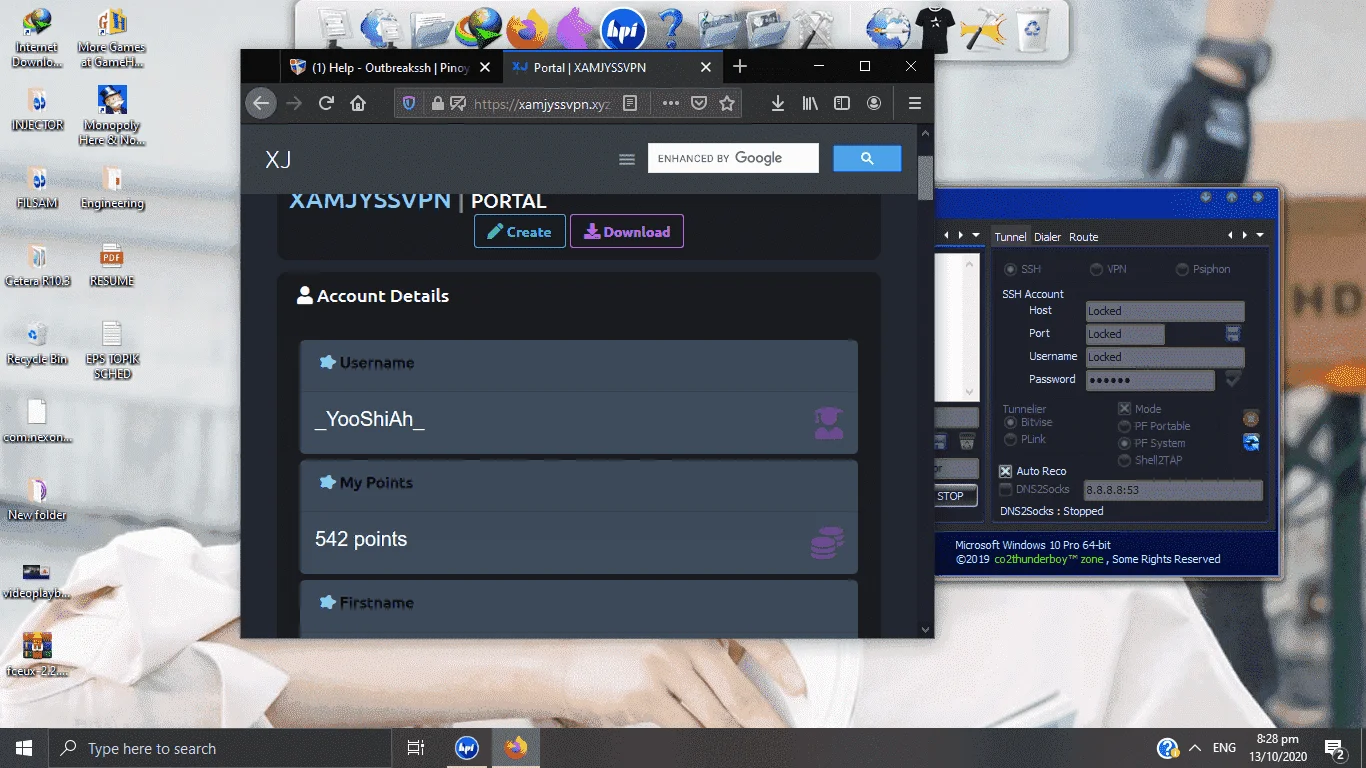Click the blue refresh icon beside PF System

click(x=1251, y=442)
